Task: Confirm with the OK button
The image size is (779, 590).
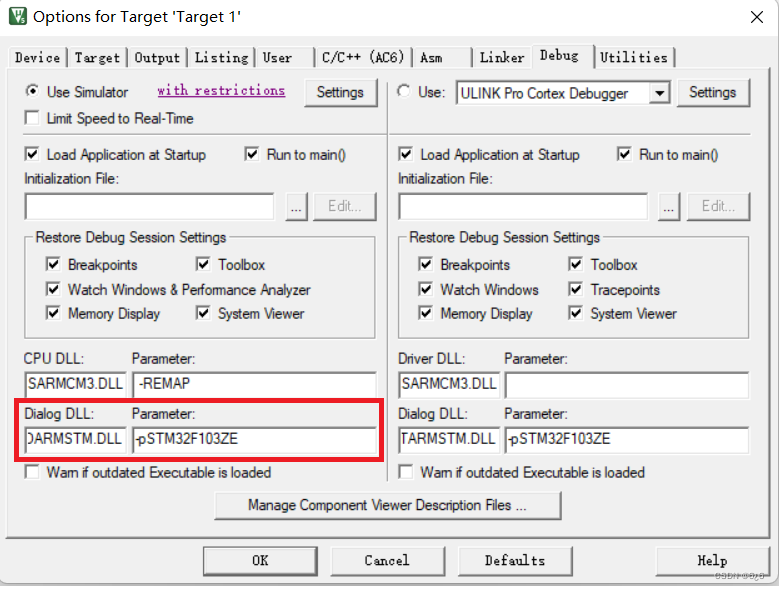Action: click(x=260, y=561)
